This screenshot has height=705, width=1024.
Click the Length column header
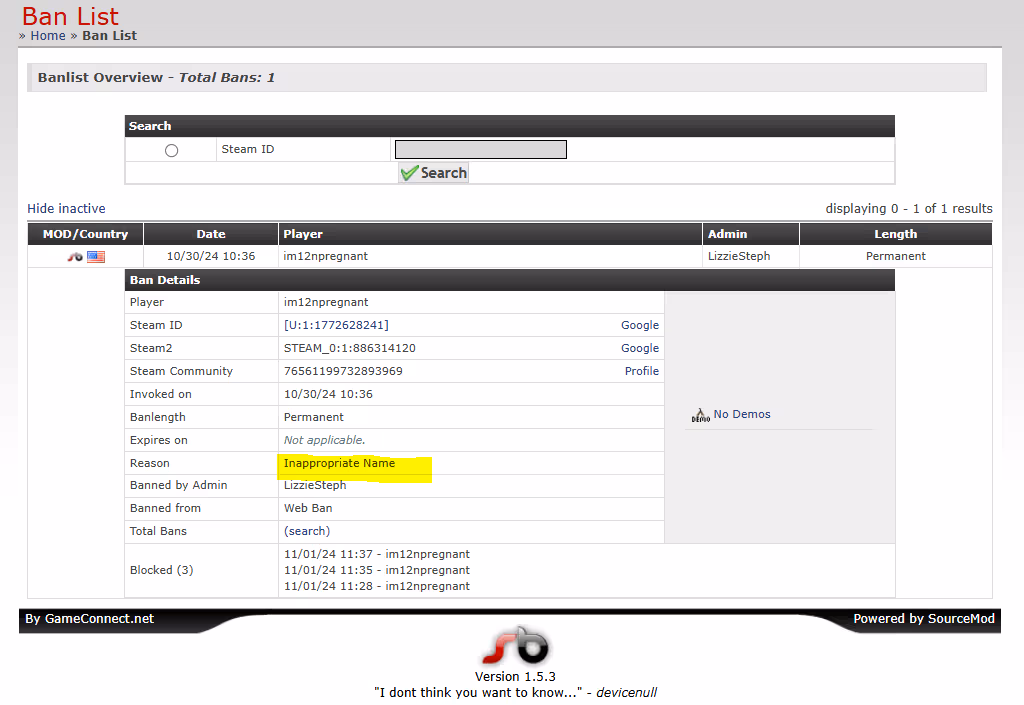coord(896,234)
